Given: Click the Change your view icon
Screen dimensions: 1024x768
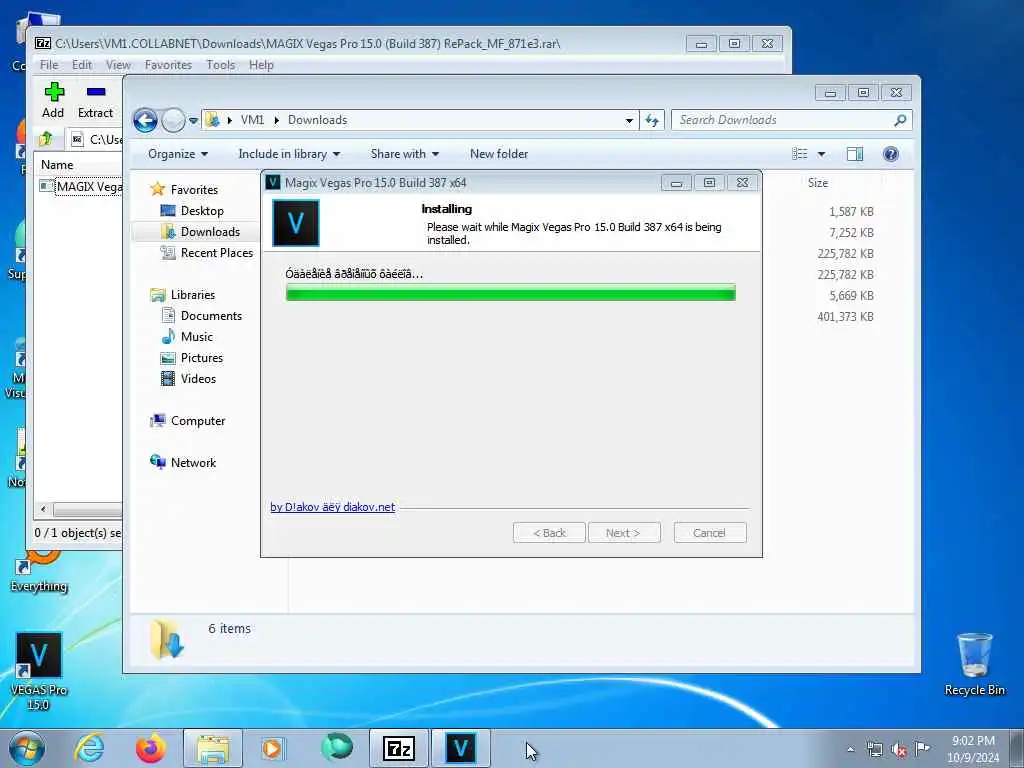Looking at the screenshot, I should point(799,154).
